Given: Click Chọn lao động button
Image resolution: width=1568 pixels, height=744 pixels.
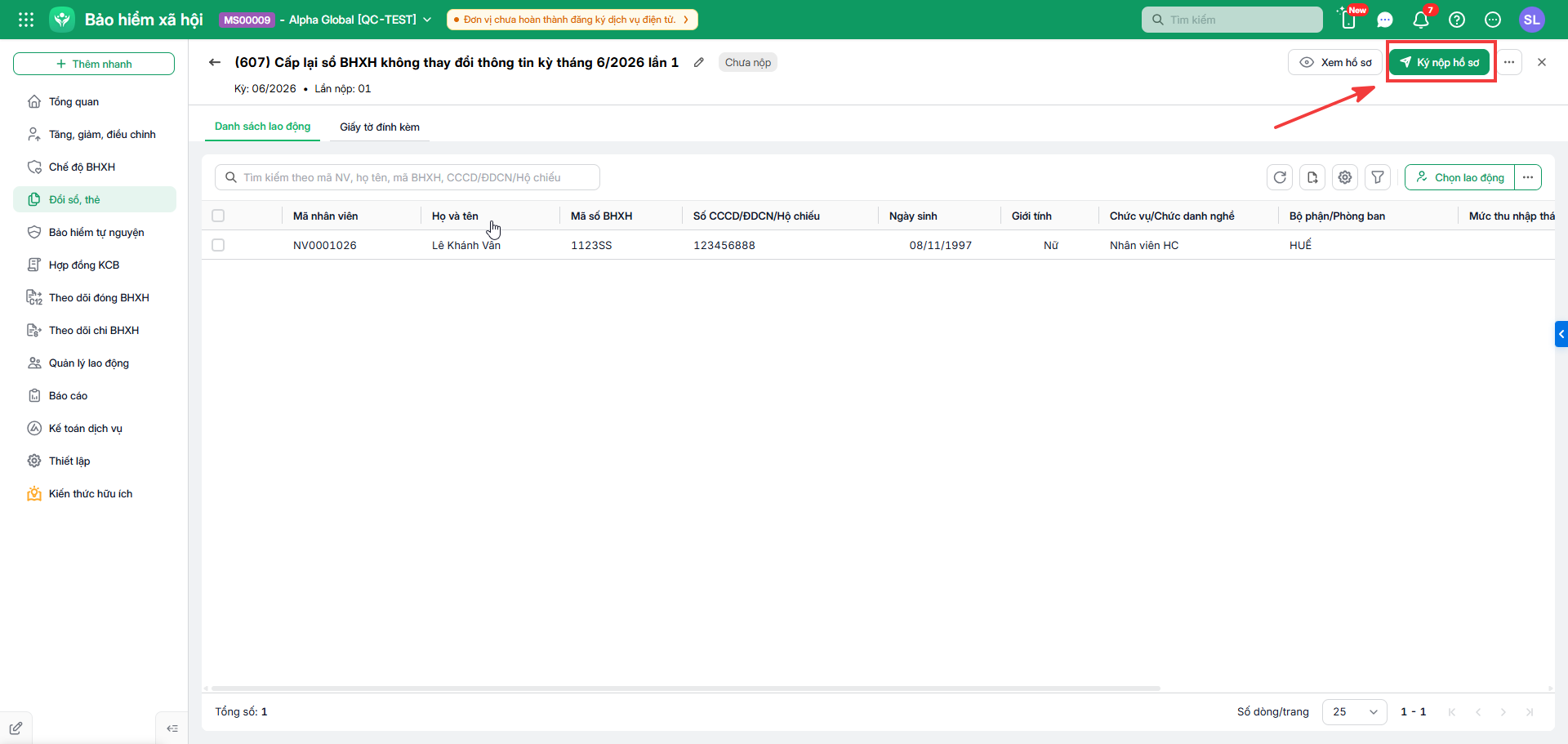Looking at the screenshot, I should coord(1459,177).
